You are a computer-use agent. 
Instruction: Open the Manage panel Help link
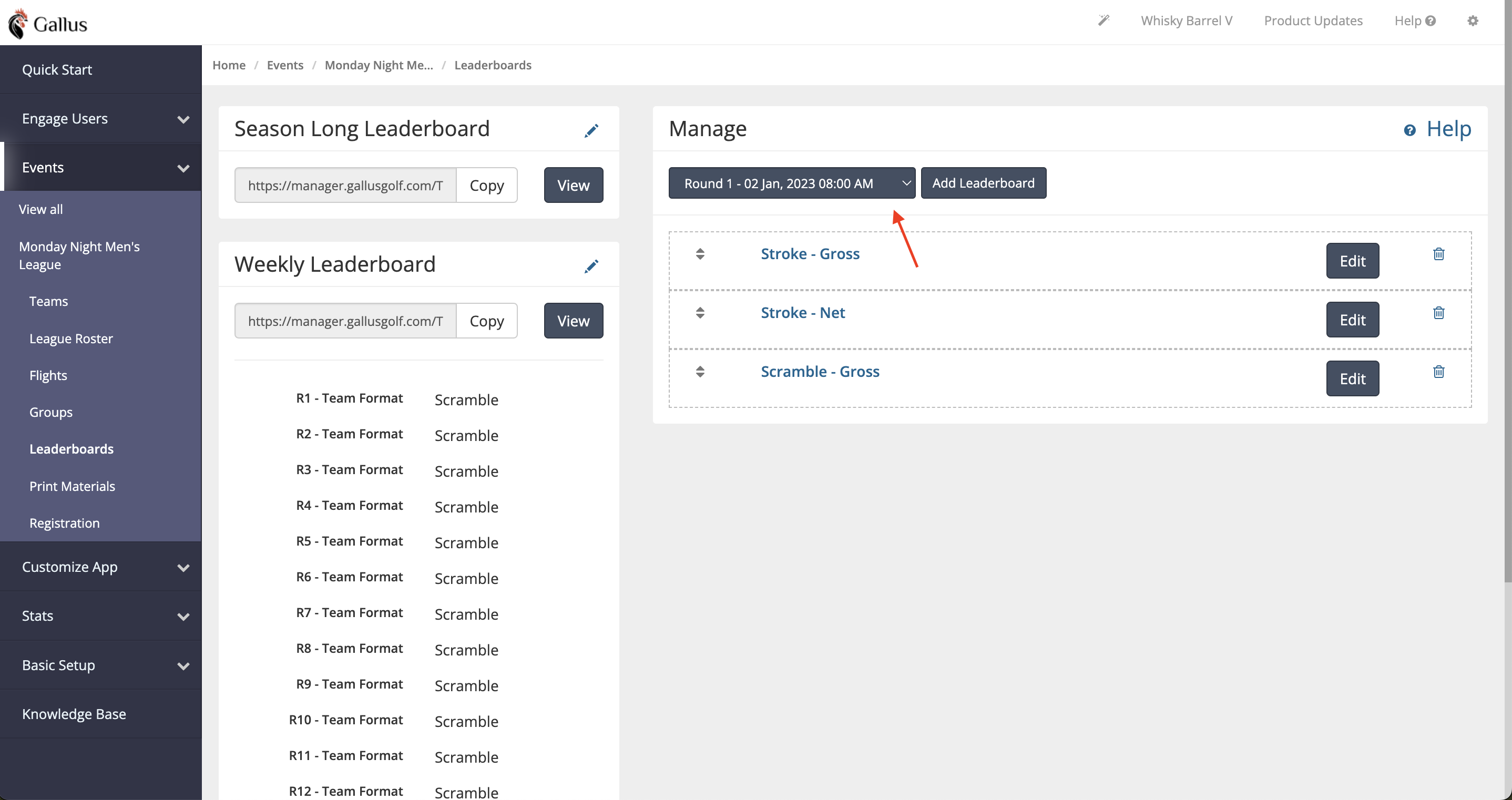point(1437,129)
